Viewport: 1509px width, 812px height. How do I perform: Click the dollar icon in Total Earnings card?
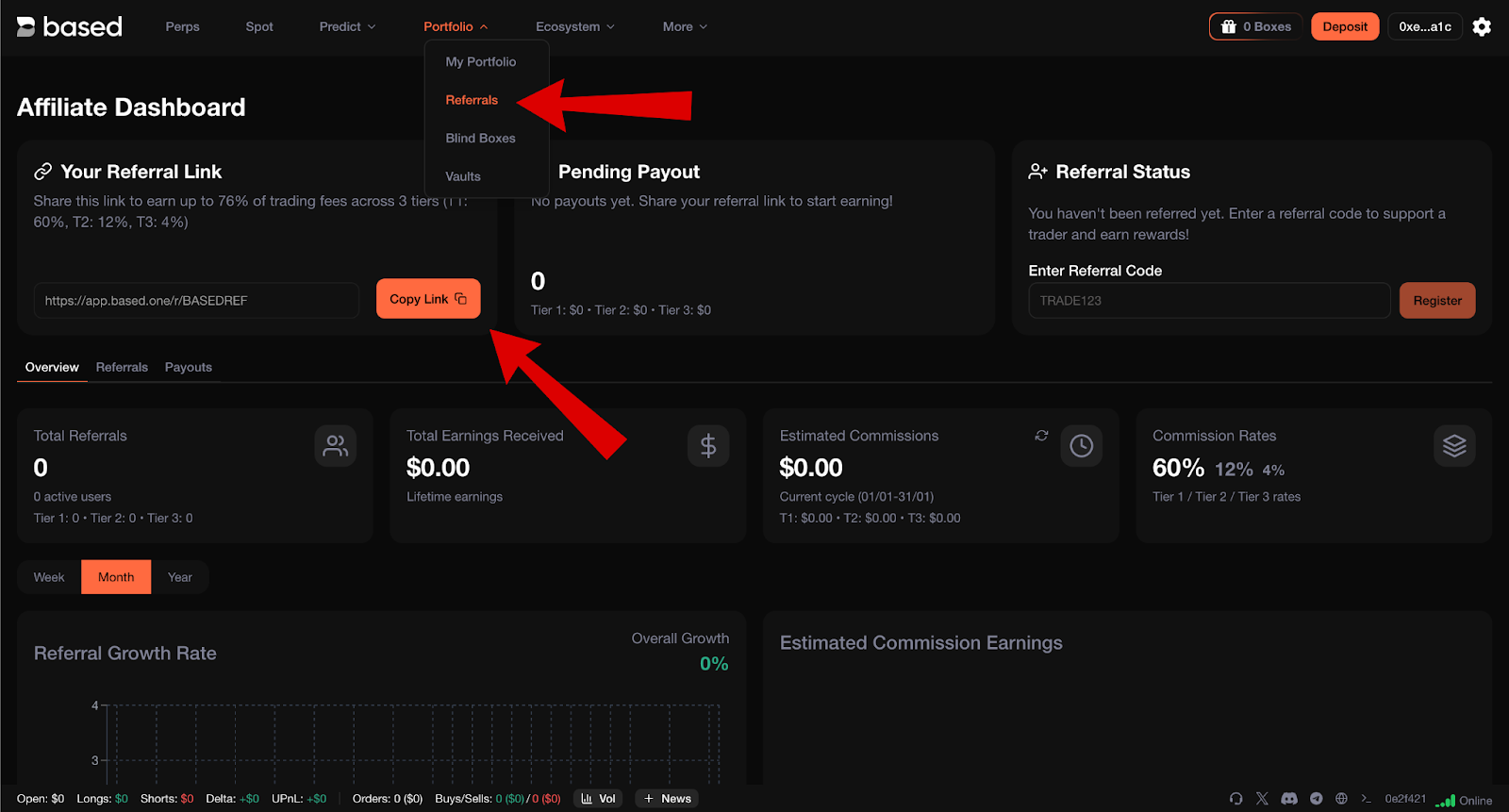(708, 446)
